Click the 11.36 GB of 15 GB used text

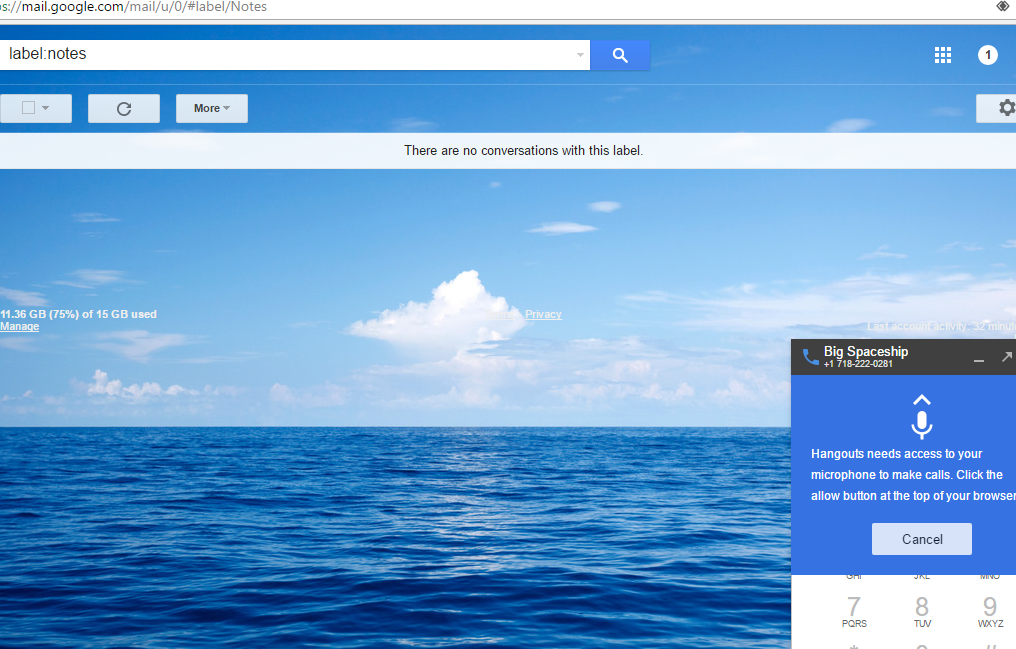[x=78, y=314]
